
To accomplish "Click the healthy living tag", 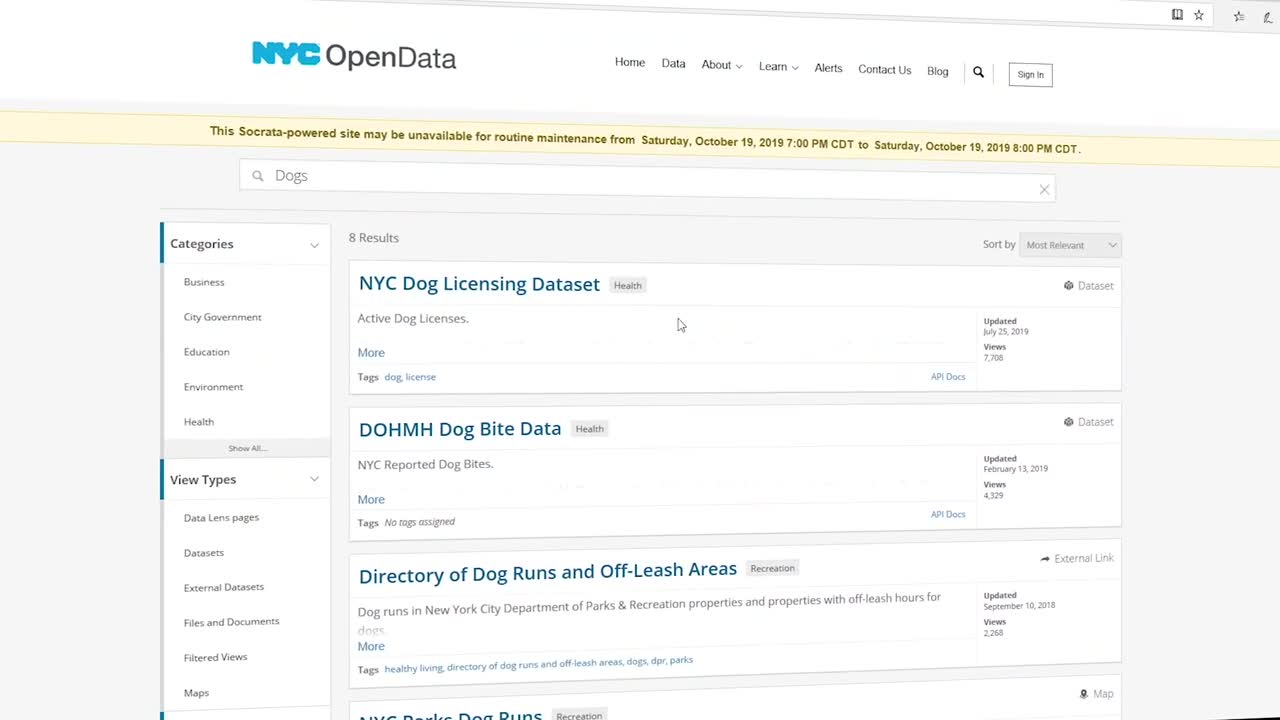I will click(413, 668).
